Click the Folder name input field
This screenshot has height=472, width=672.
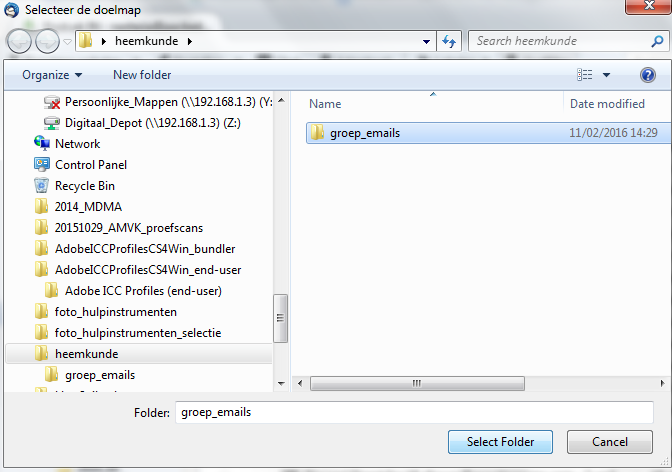pos(413,412)
